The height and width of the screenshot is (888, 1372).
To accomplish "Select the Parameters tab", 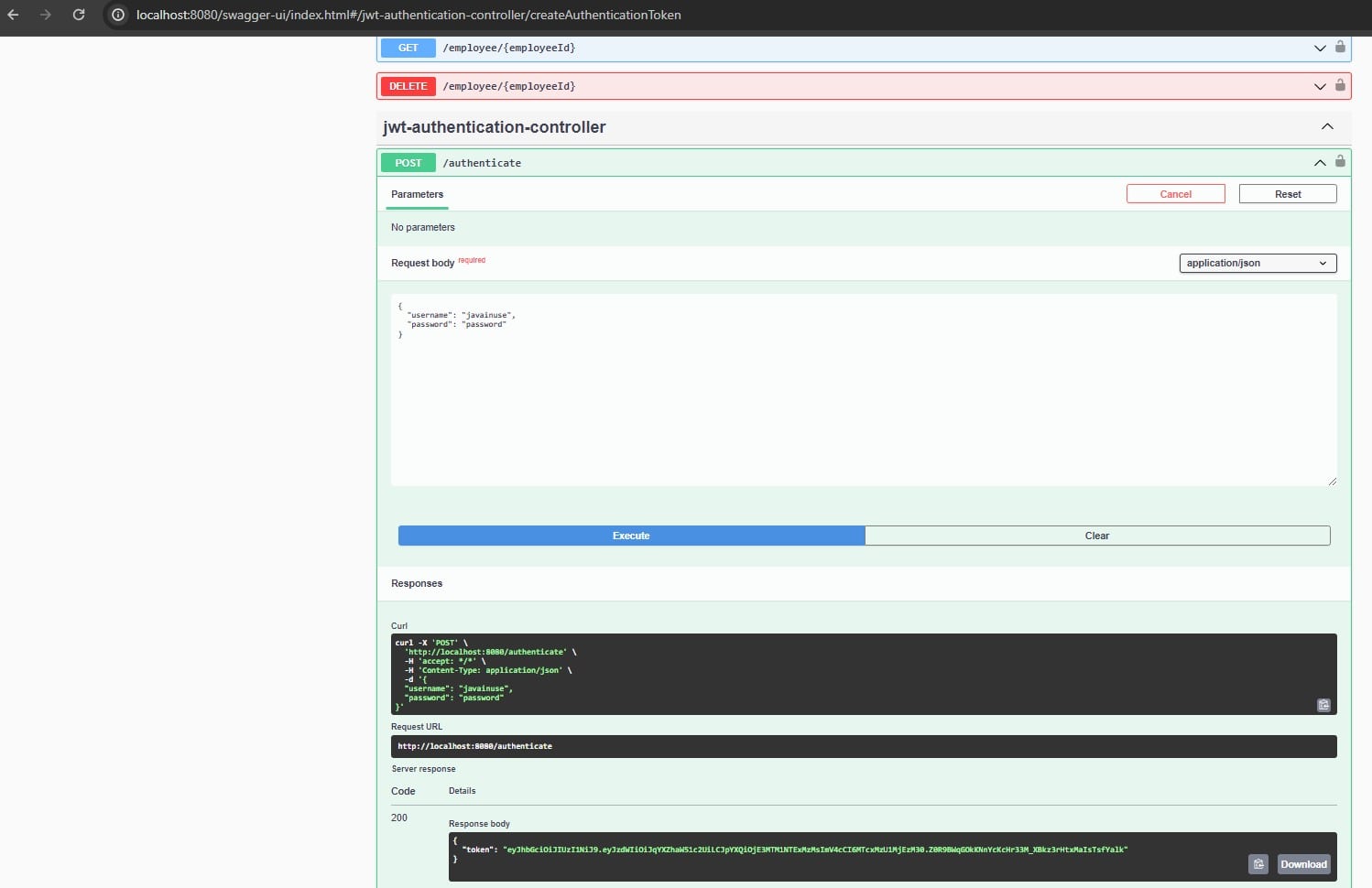I will (x=417, y=194).
